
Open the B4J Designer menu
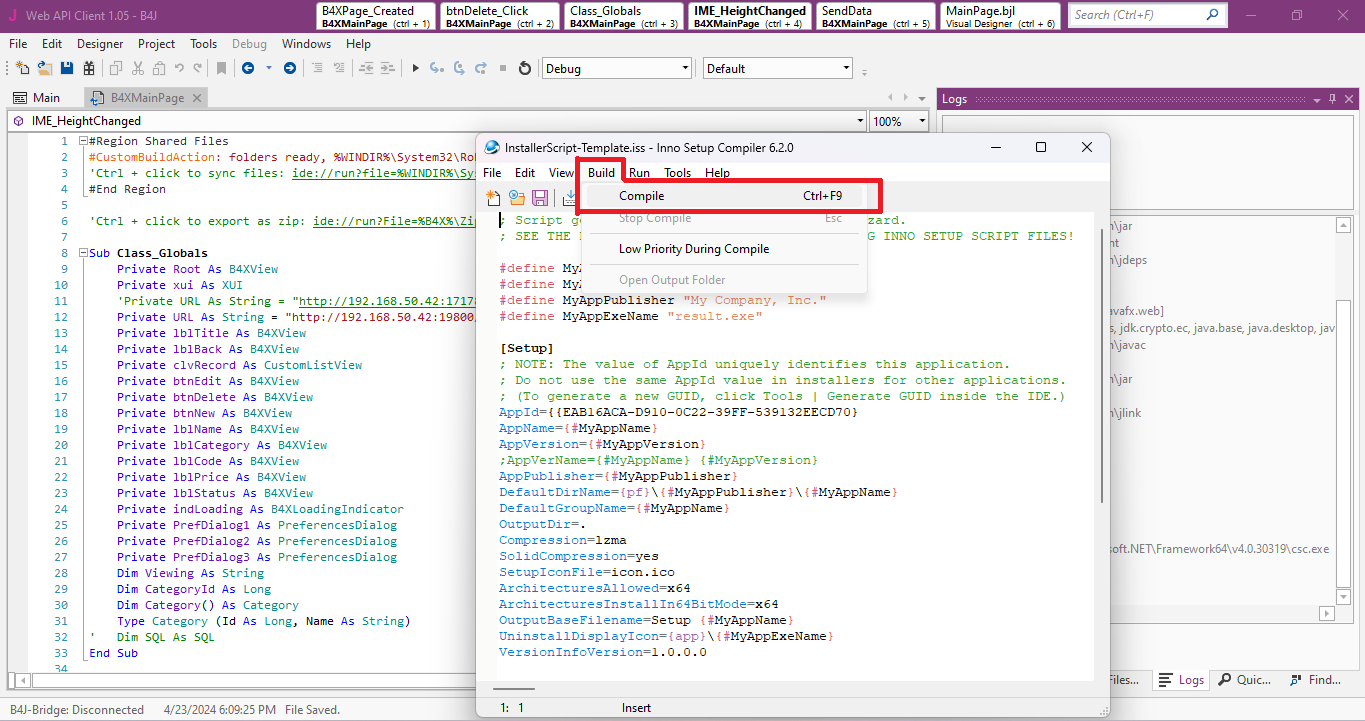pyautogui.click(x=100, y=44)
